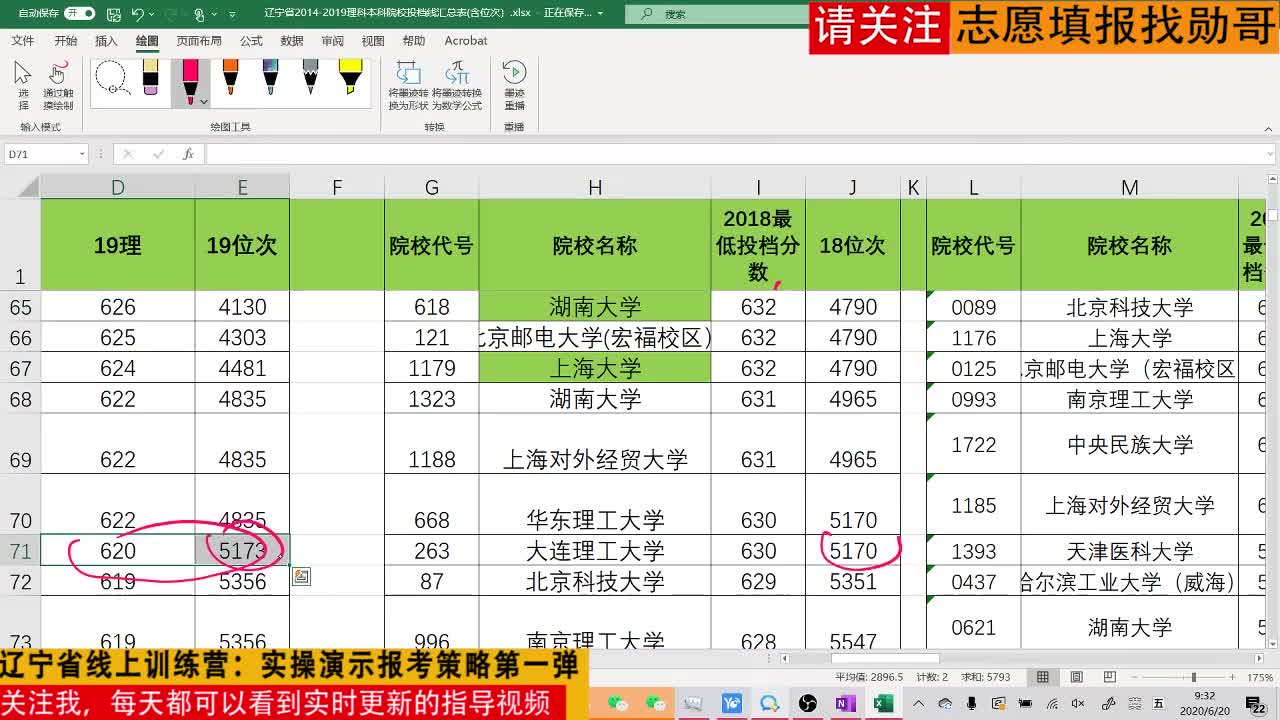This screenshot has height=720, width=1280.
Task: Click Excel icon in taskbar
Action: click(x=883, y=704)
